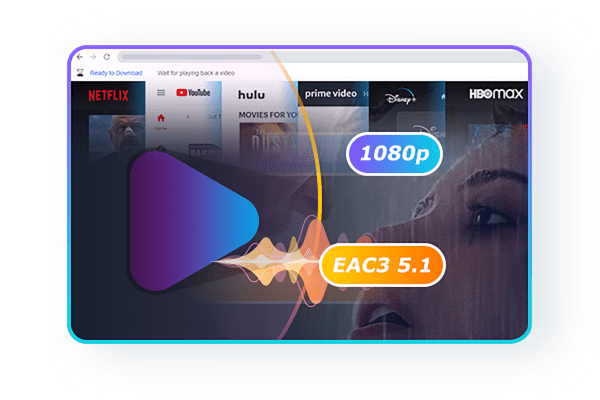This screenshot has width=600, height=400.
Task: Click the browser forward arrow
Action: [x=93, y=57]
